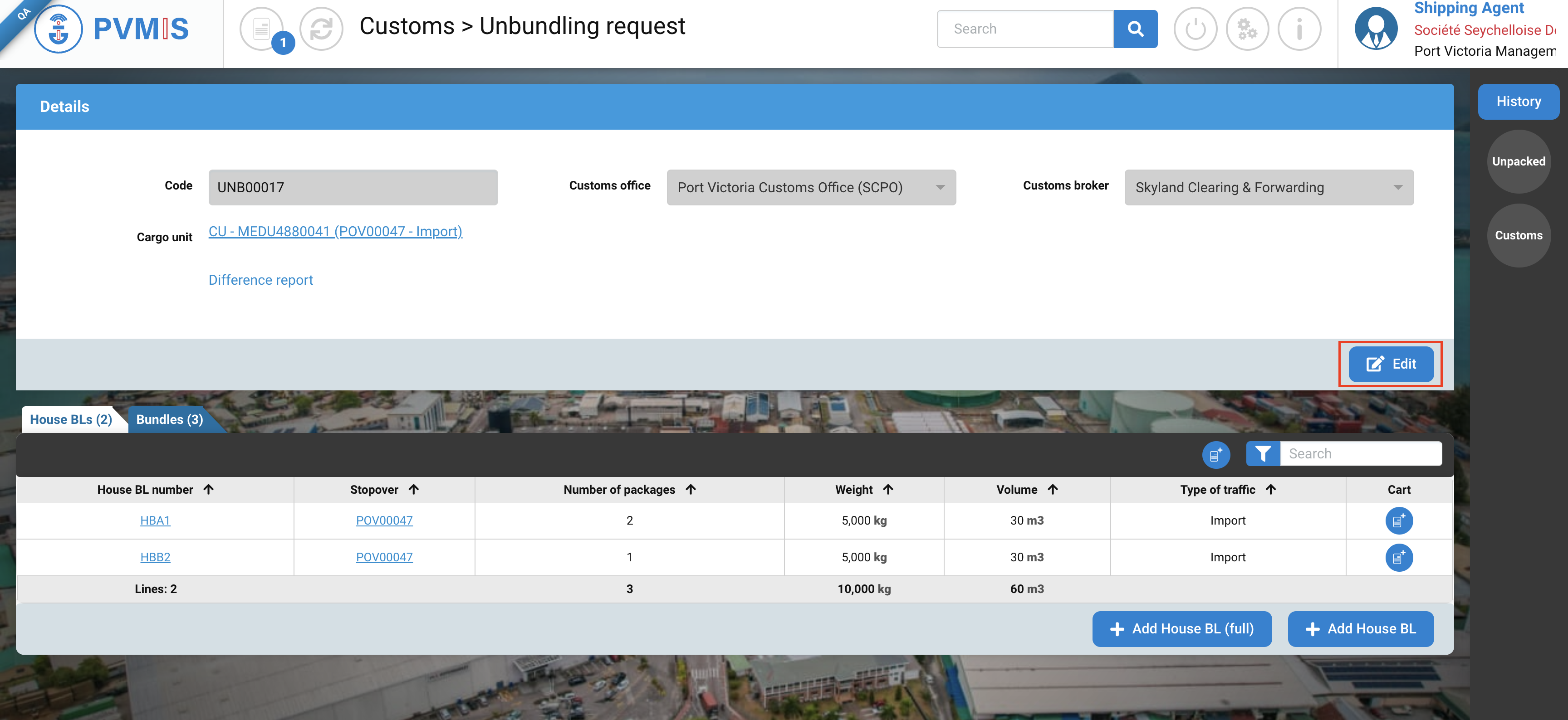Add HBA1 row to cart

tap(1398, 521)
